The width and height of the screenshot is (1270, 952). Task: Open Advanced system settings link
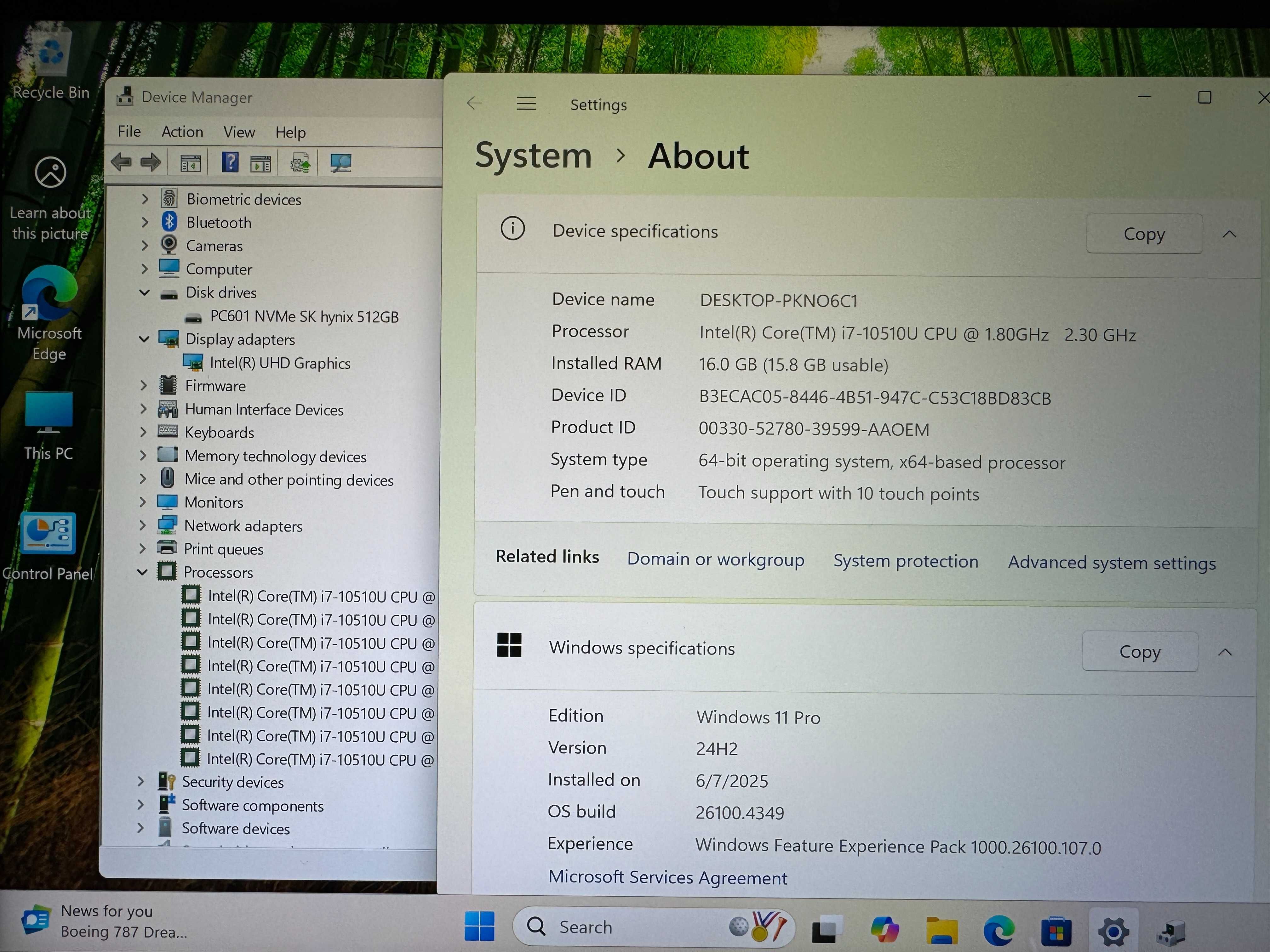point(1112,563)
